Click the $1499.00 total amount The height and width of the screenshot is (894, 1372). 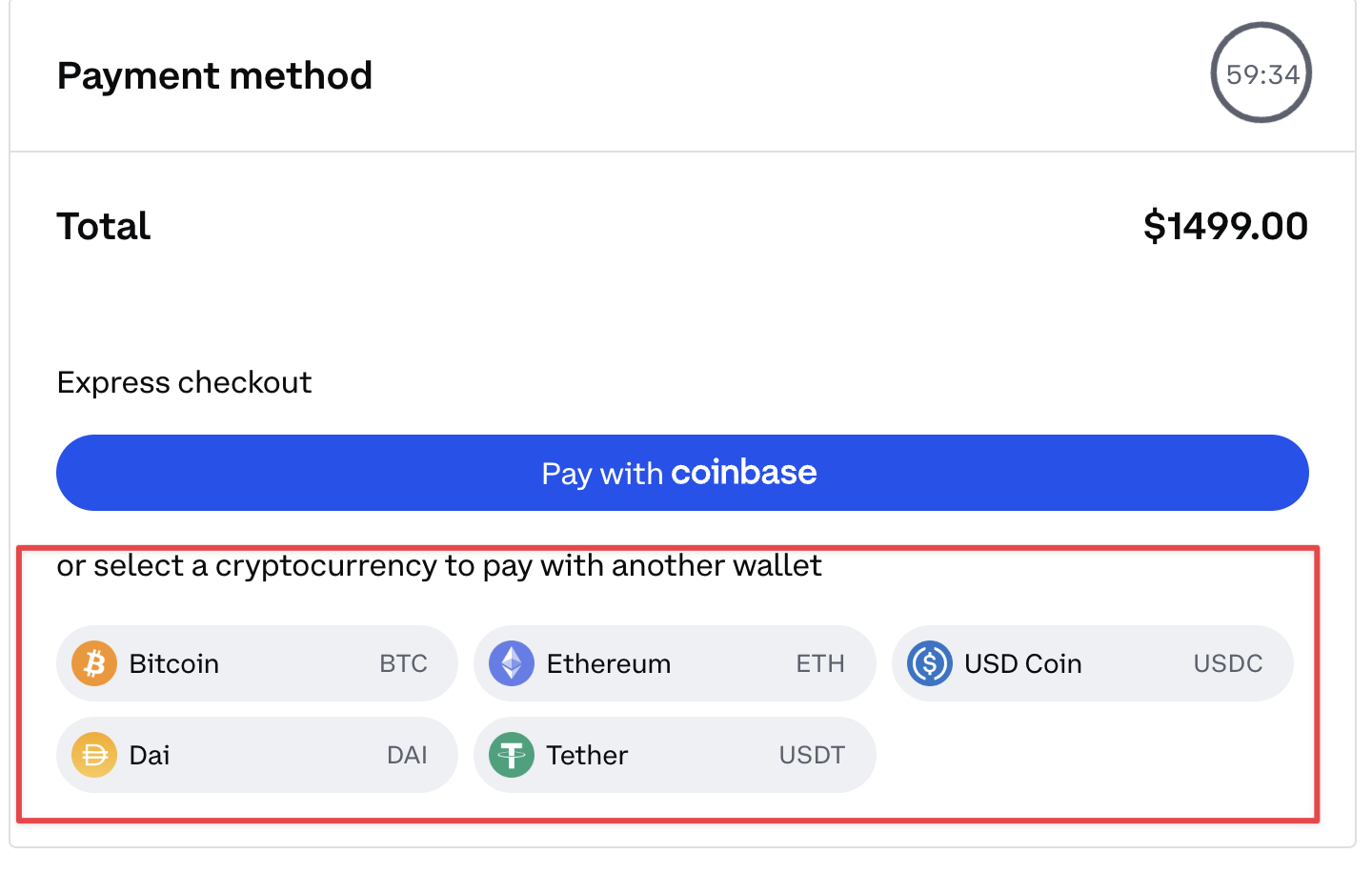(1225, 227)
